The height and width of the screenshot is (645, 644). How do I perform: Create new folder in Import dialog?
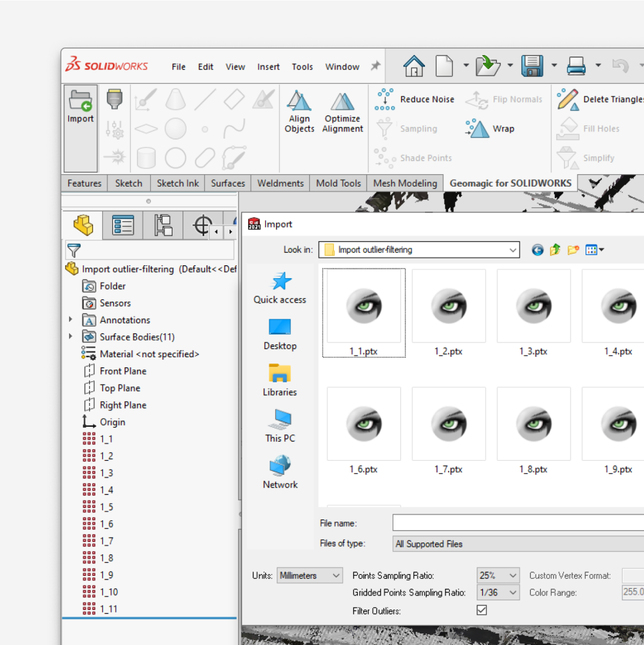(573, 250)
